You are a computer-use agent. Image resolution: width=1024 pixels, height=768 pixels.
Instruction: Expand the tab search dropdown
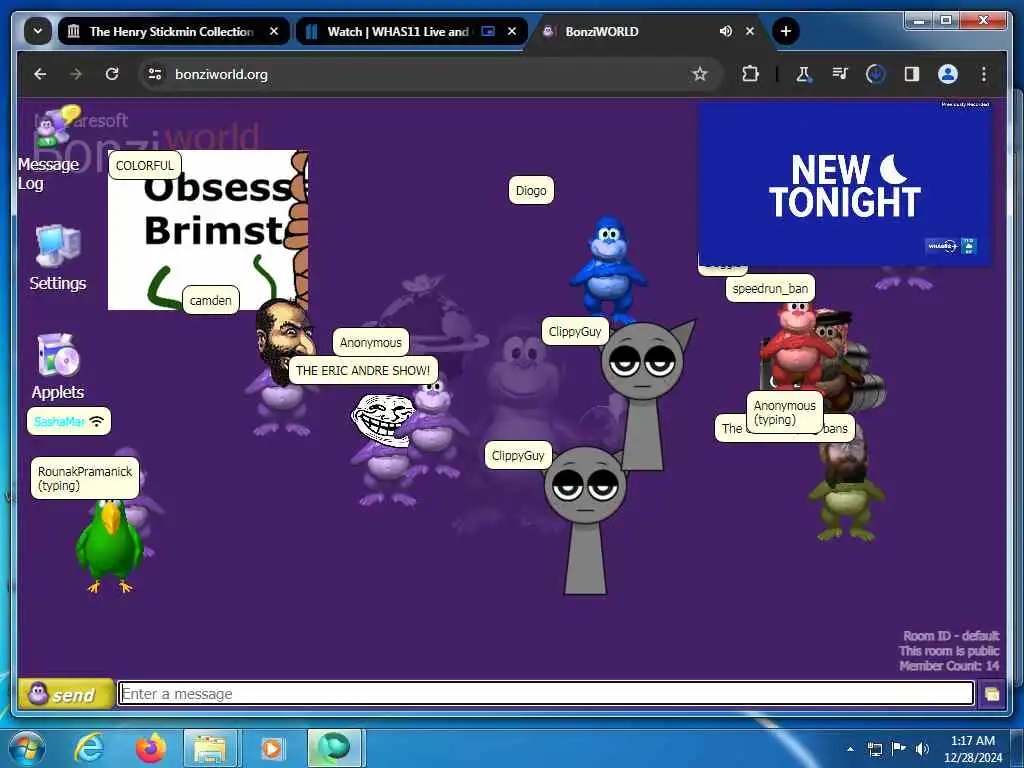coord(38,31)
